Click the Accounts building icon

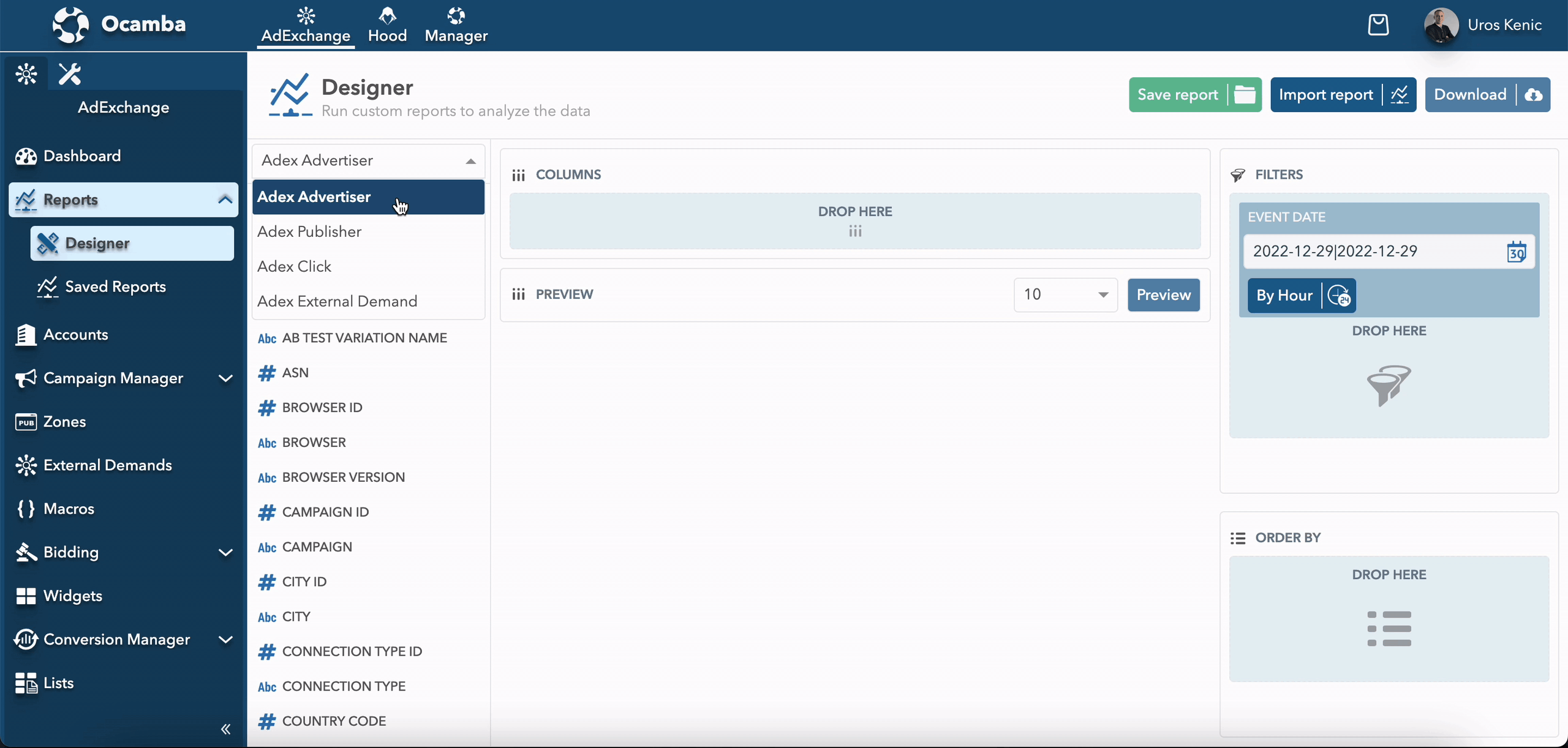pyautogui.click(x=26, y=335)
